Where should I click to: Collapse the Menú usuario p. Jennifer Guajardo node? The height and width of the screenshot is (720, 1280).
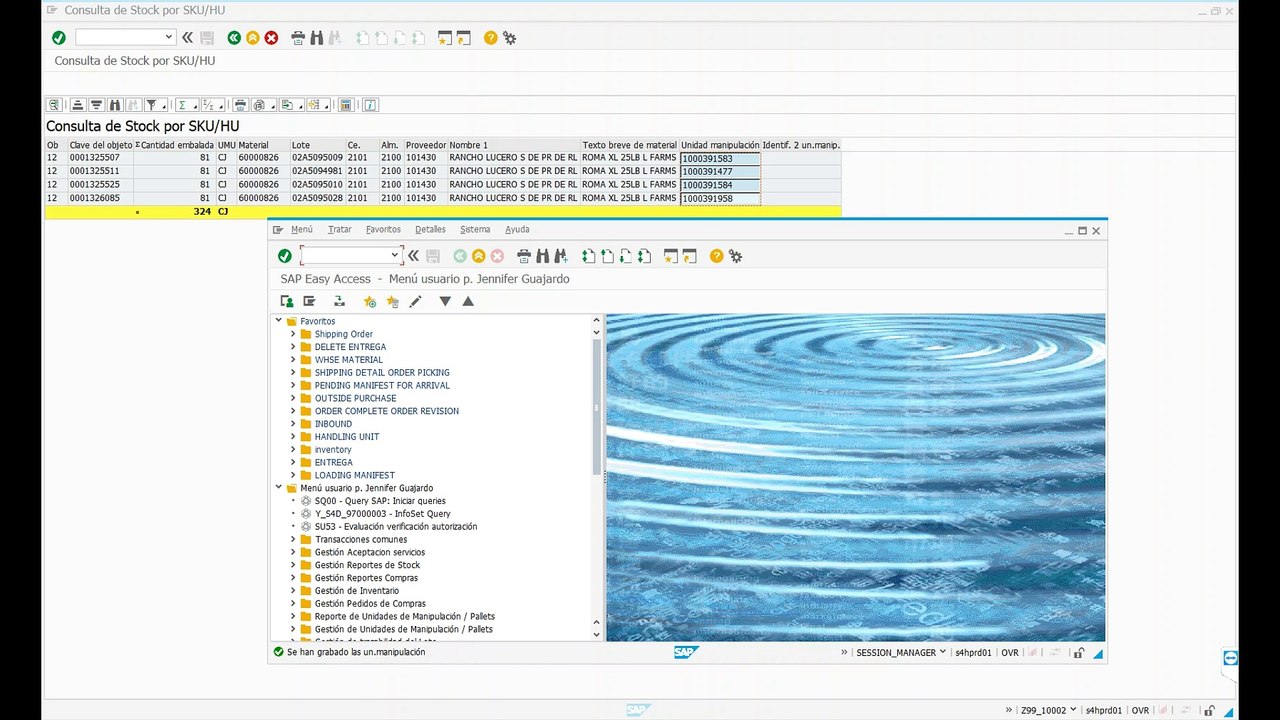[279, 488]
